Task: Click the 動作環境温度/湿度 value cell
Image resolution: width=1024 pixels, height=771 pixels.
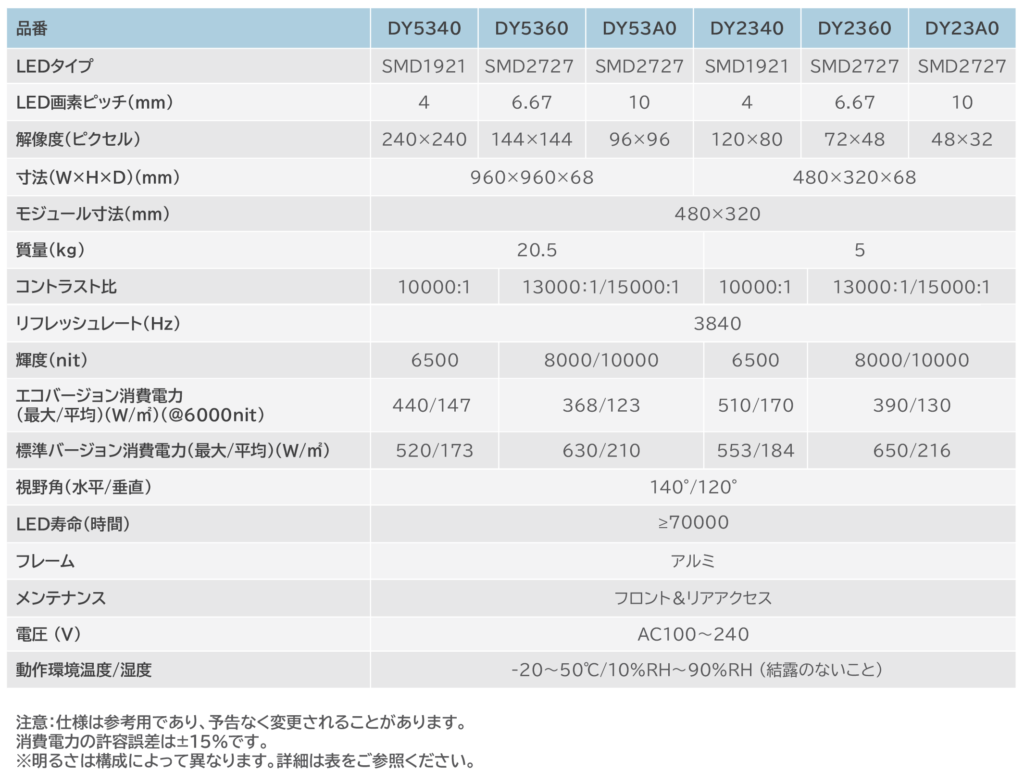Action: (x=697, y=670)
